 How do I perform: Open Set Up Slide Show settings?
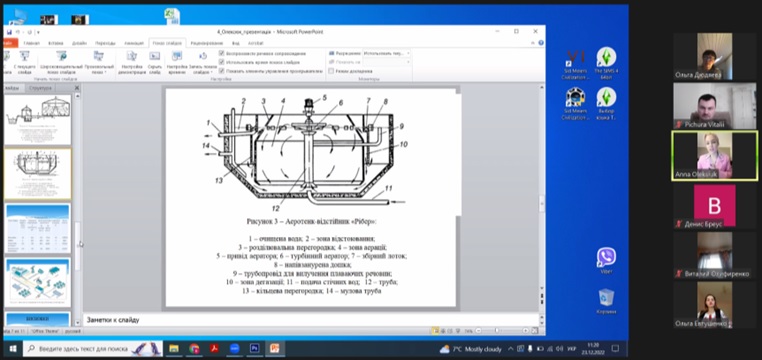(132, 62)
